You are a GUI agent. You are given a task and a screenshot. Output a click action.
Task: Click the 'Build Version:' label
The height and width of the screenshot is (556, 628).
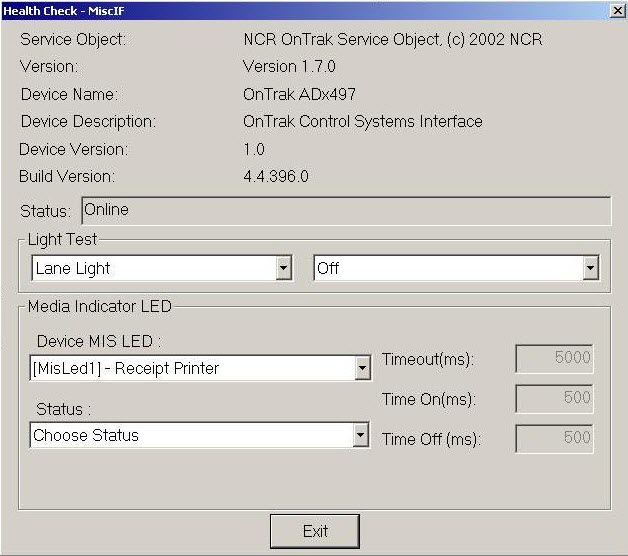67,176
